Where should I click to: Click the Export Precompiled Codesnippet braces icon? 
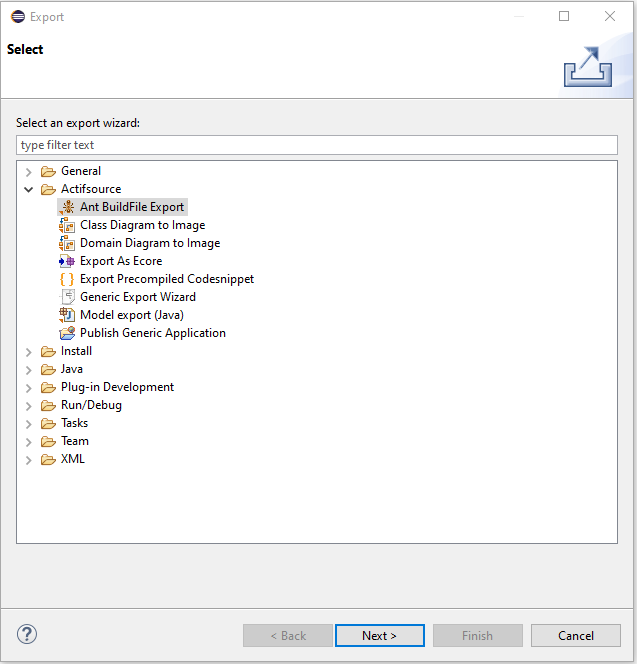[67, 279]
